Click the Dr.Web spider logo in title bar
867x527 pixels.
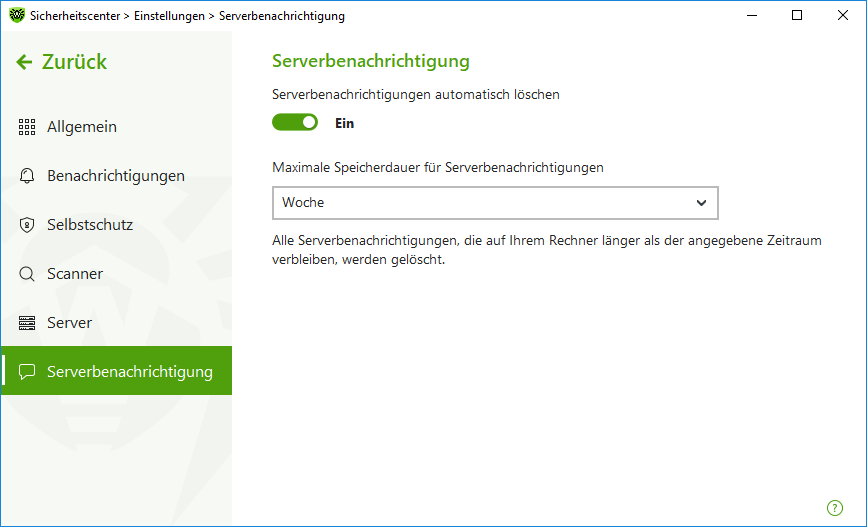click(17, 15)
